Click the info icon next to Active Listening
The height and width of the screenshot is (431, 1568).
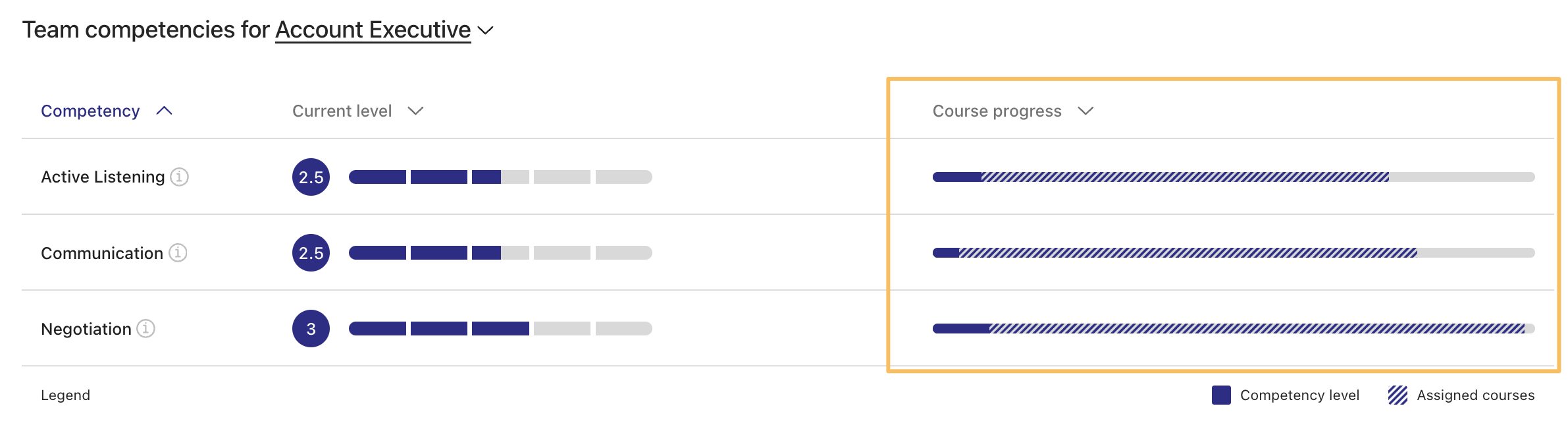tap(179, 177)
